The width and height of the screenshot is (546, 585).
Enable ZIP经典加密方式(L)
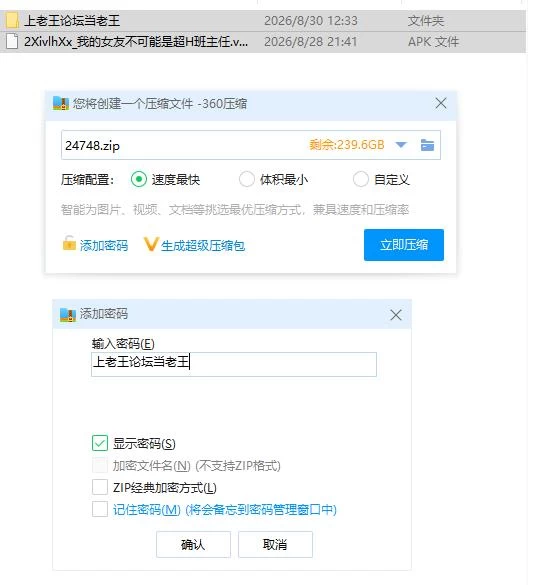tap(100, 487)
